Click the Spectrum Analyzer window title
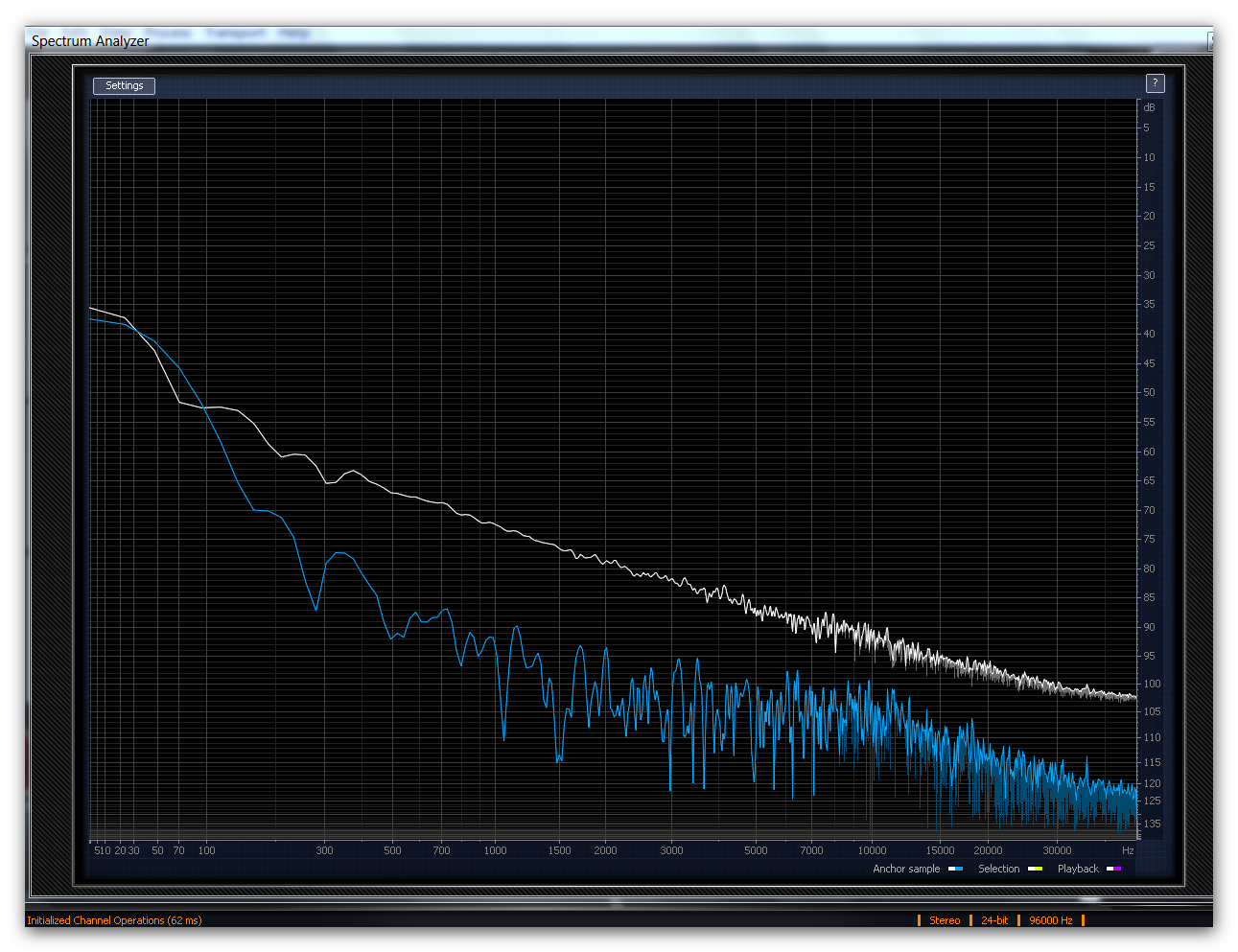The width and height of the screenshot is (1238, 952). [x=90, y=41]
